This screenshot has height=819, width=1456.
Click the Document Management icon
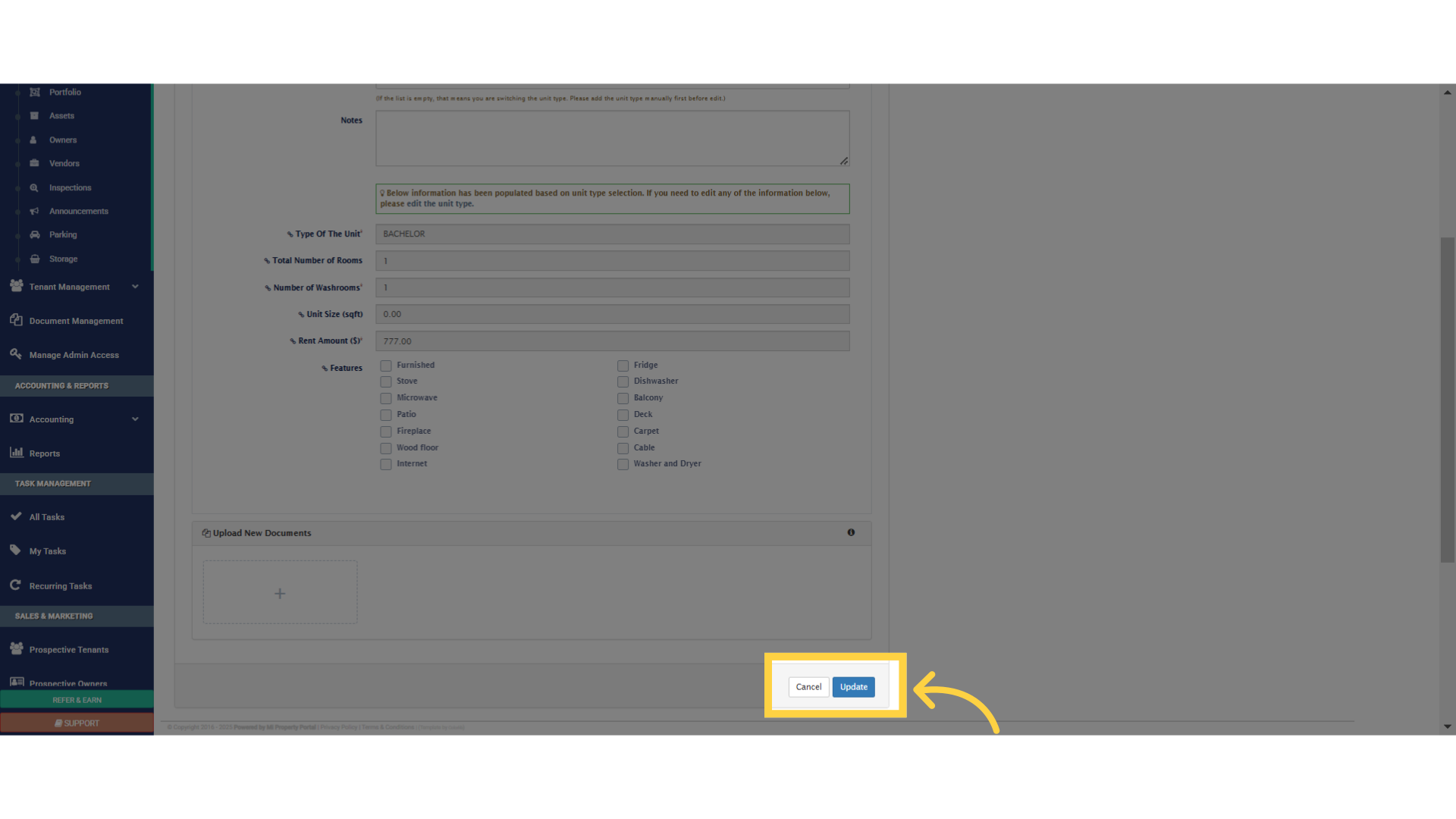click(x=16, y=320)
